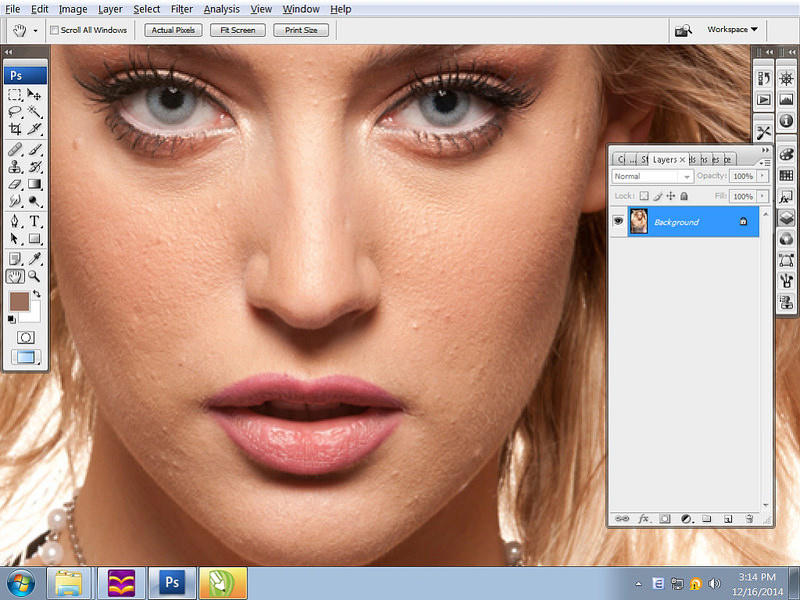Click Create new group folder icon
Viewport: 800px width, 600px height.
tap(707, 519)
